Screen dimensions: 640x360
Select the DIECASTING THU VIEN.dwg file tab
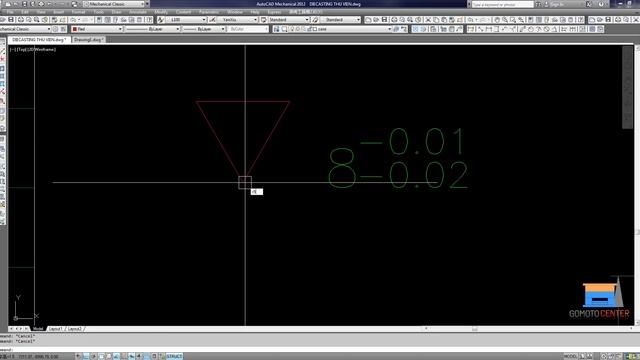[x=39, y=40]
